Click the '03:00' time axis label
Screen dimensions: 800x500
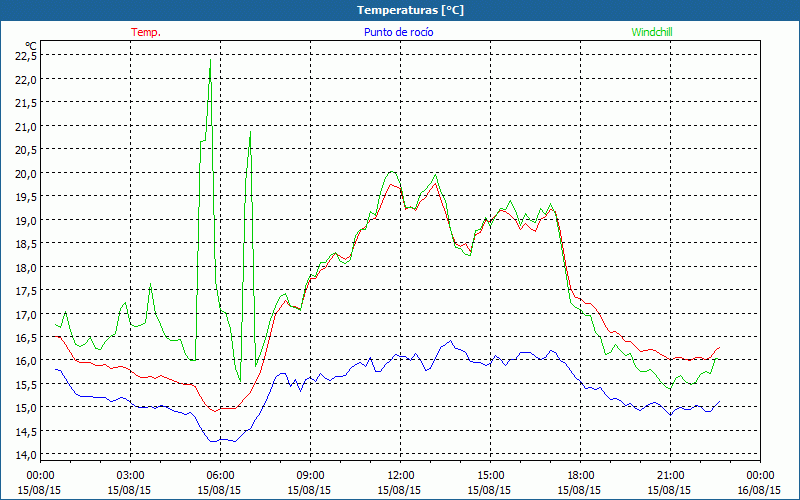pos(130,476)
